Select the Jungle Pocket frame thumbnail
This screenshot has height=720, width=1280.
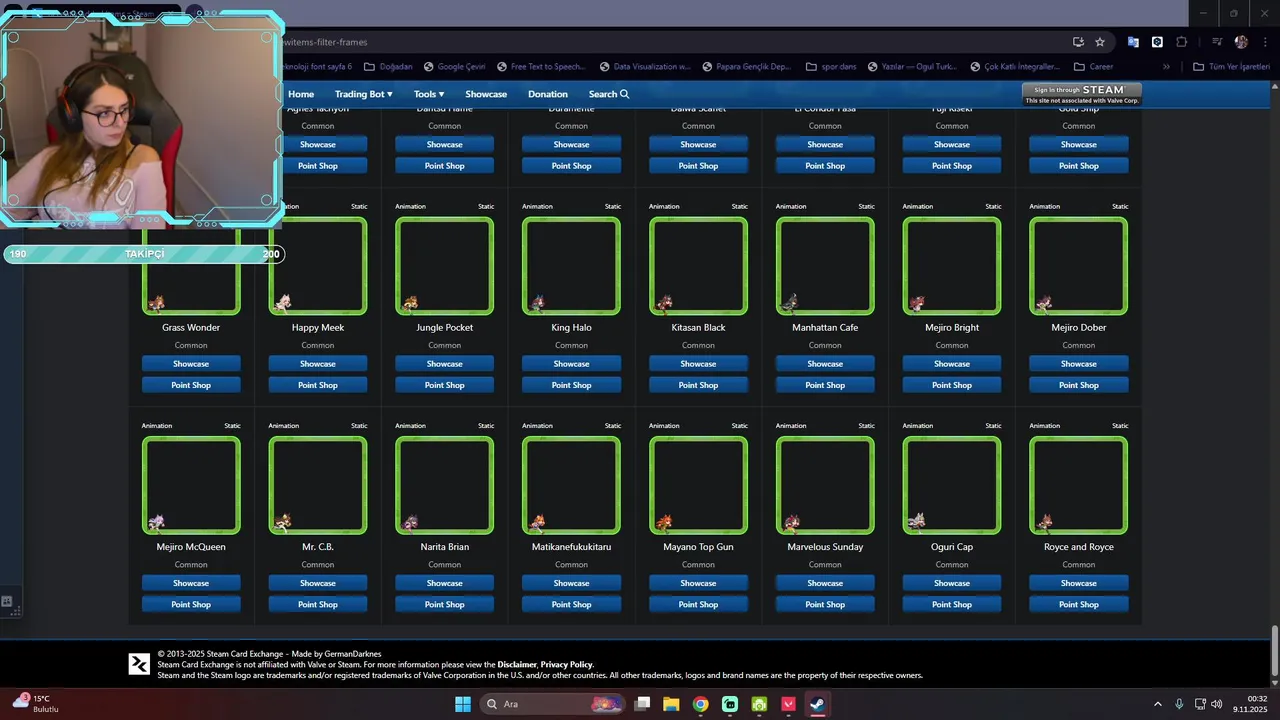(x=445, y=266)
